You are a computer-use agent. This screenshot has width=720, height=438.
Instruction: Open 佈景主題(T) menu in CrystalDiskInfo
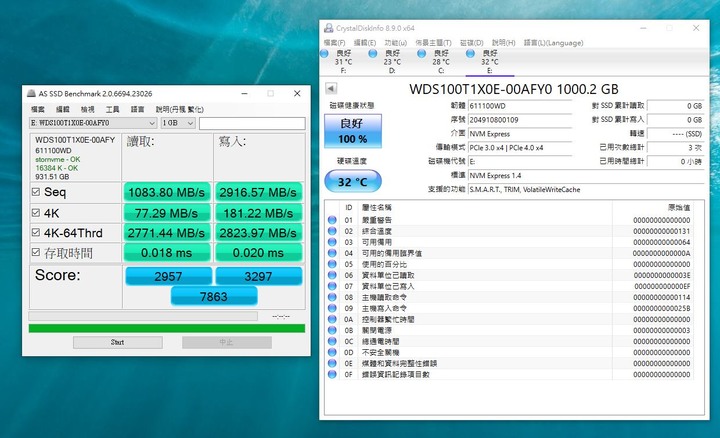tap(433, 43)
